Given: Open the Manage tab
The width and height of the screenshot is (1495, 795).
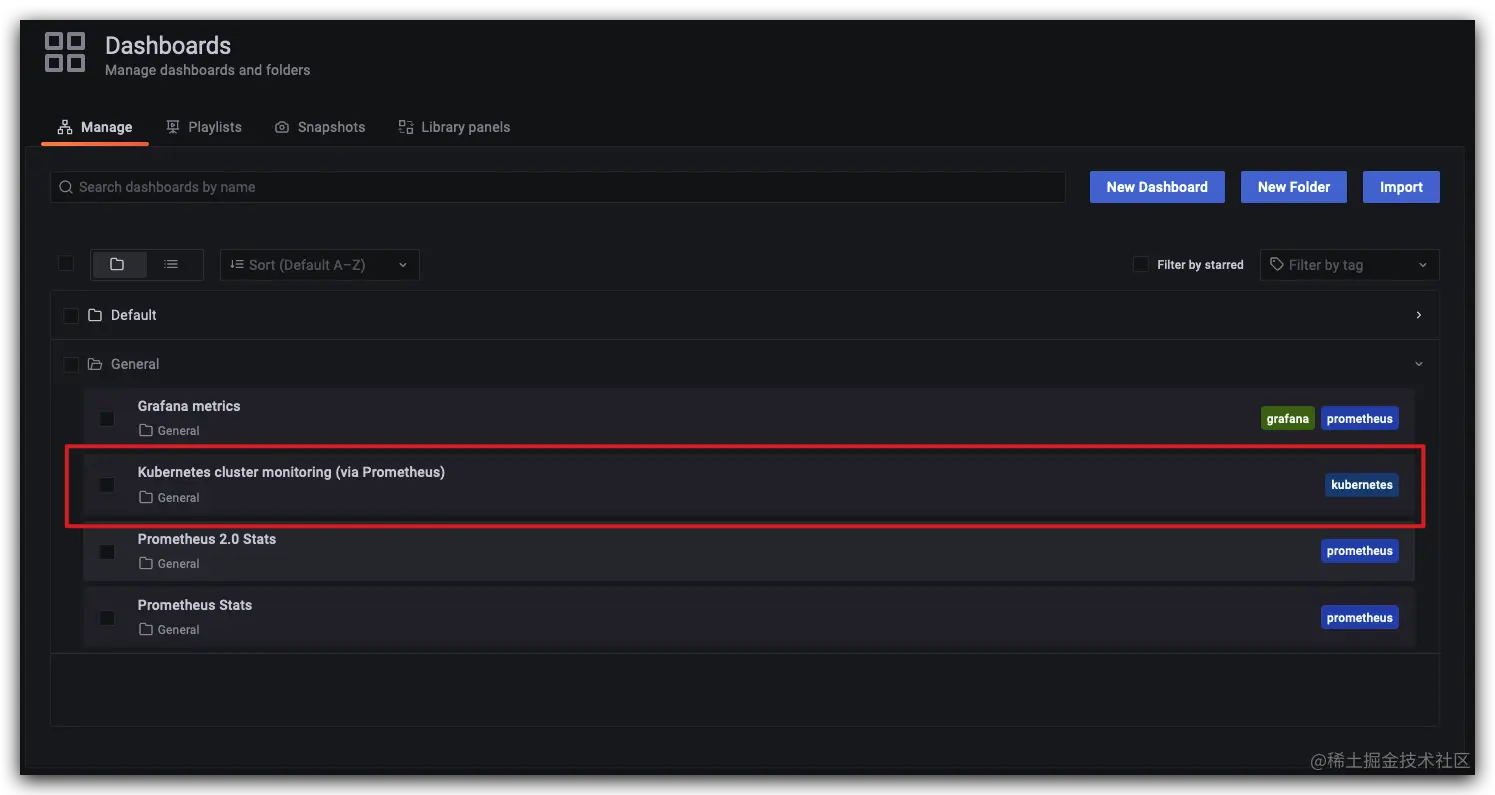Looking at the screenshot, I should 95,127.
